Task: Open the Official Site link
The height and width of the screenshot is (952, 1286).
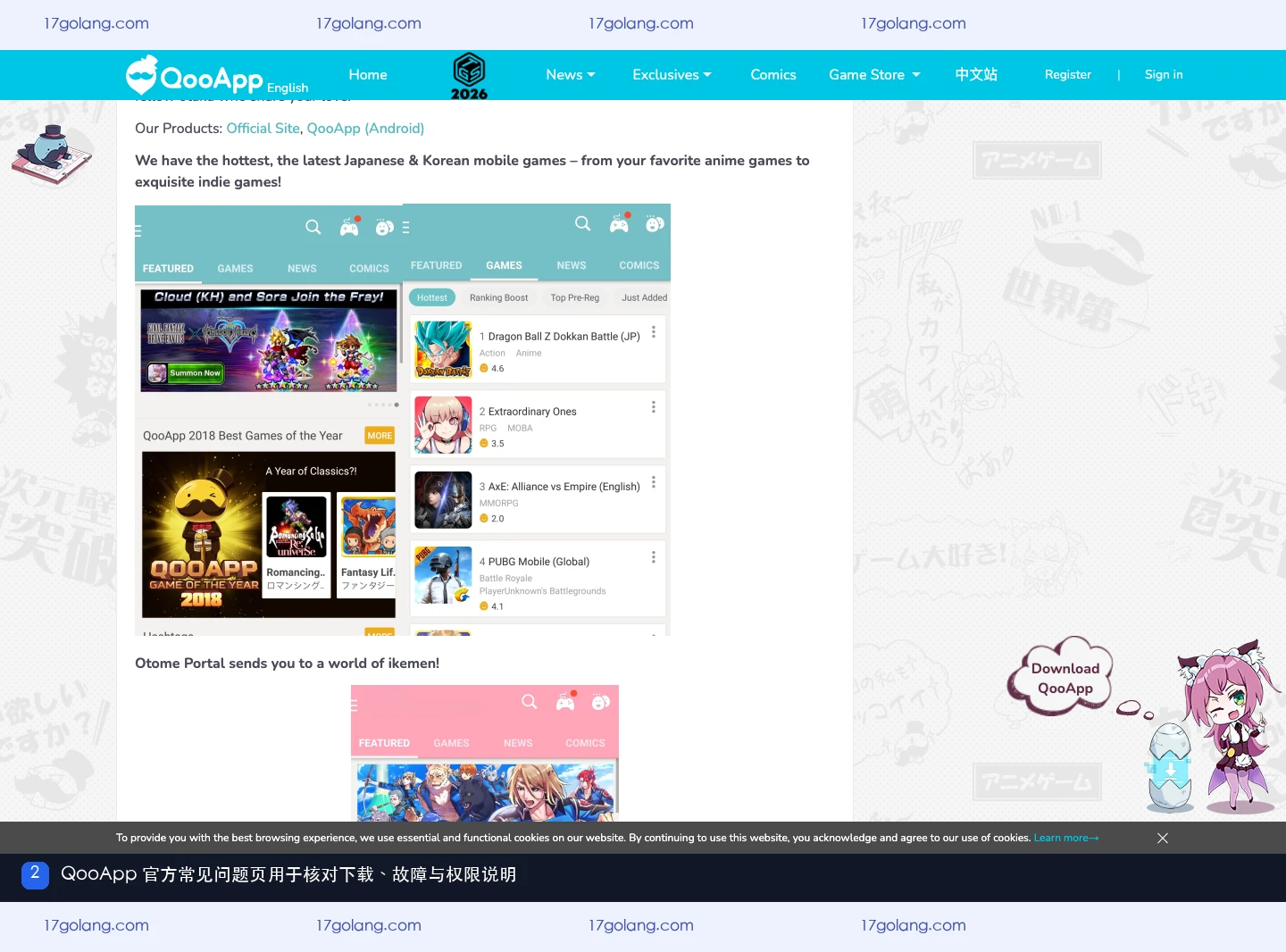Action: (x=263, y=129)
